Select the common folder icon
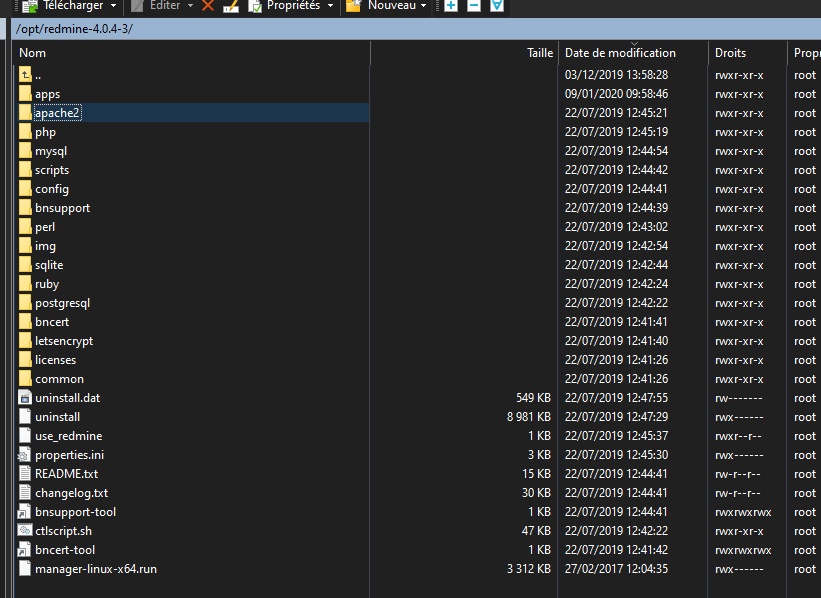 coord(25,379)
